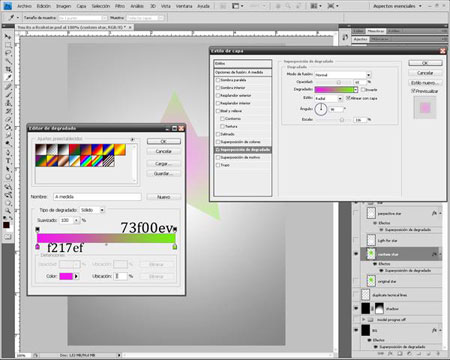
Task: Select the Gradient tool in the toolbox
Action: click(x=7, y=127)
